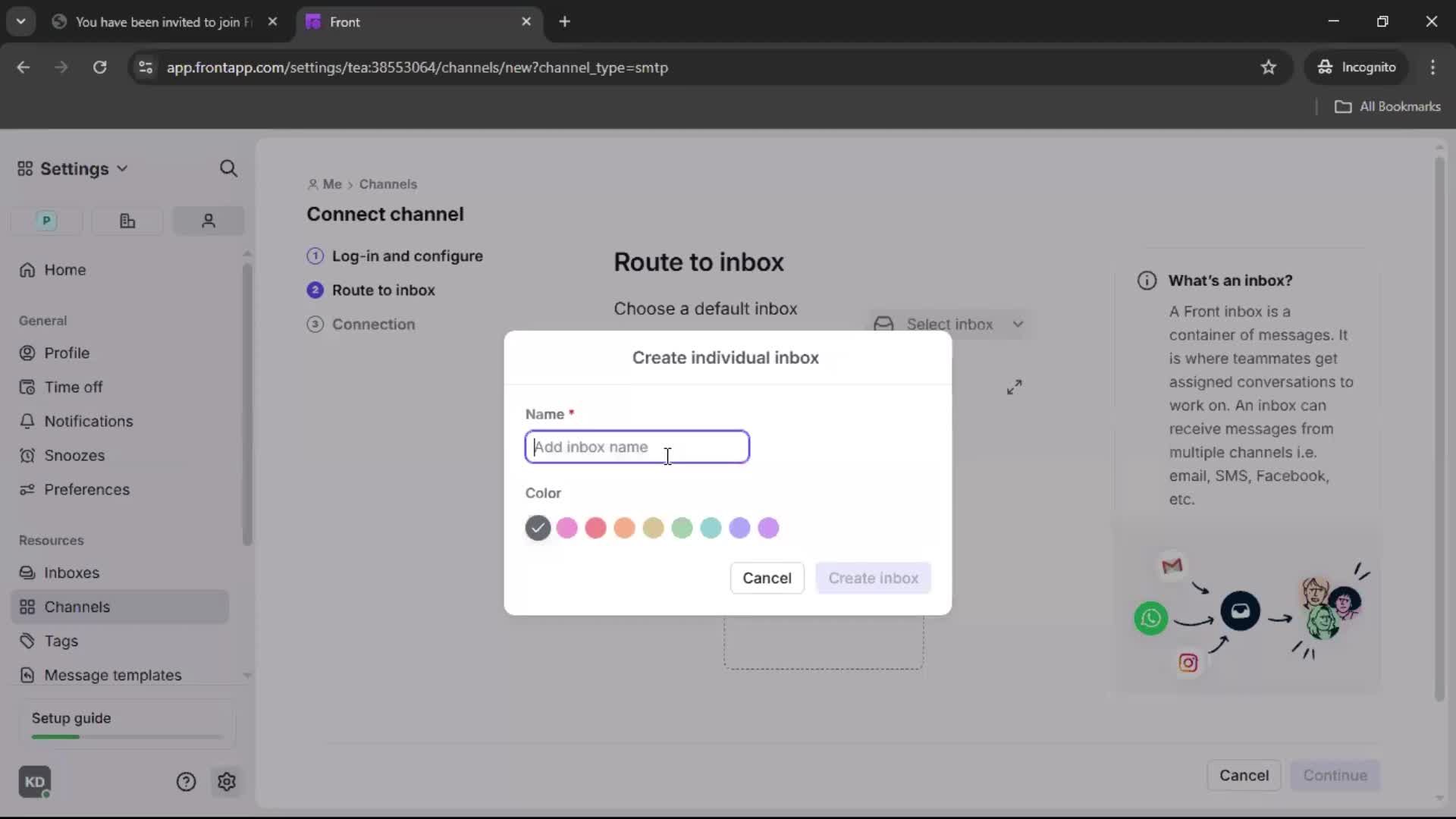Open Notifications settings

pyautogui.click(x=86, y=421)
